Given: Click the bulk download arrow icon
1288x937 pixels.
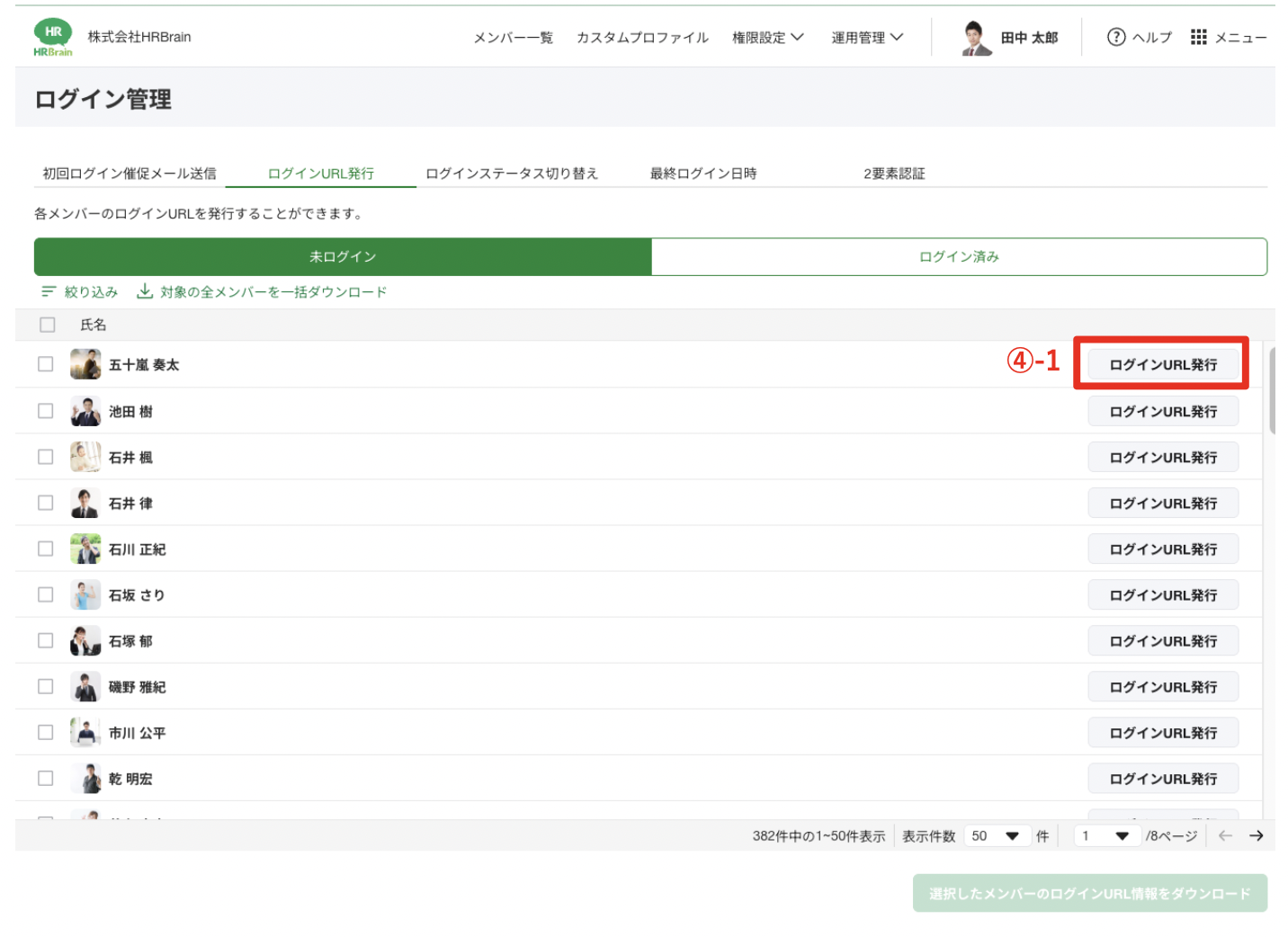Looking at the screenshot, I should 145,291.
